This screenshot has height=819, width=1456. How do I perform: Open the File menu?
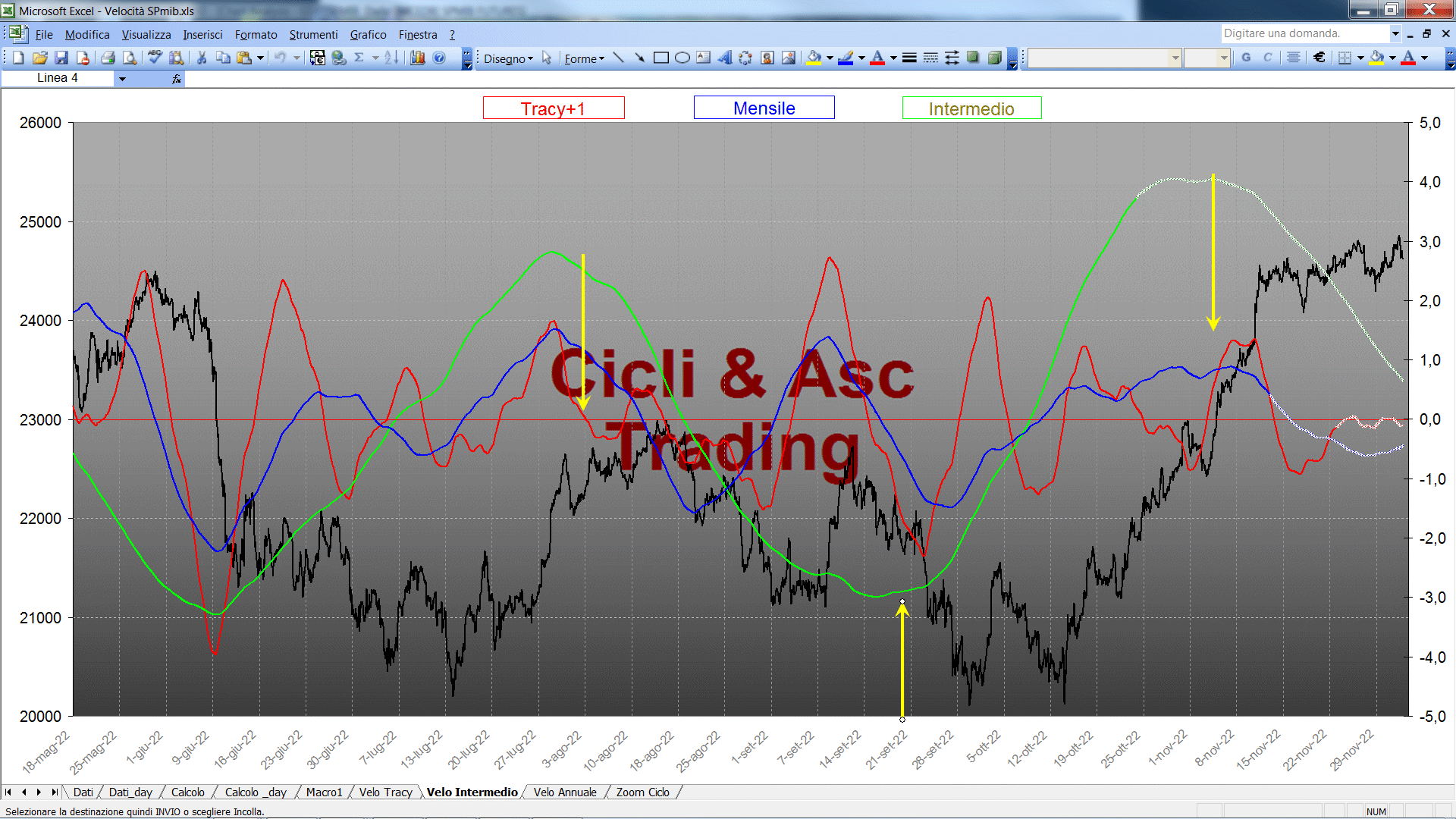tap(44, 35)
